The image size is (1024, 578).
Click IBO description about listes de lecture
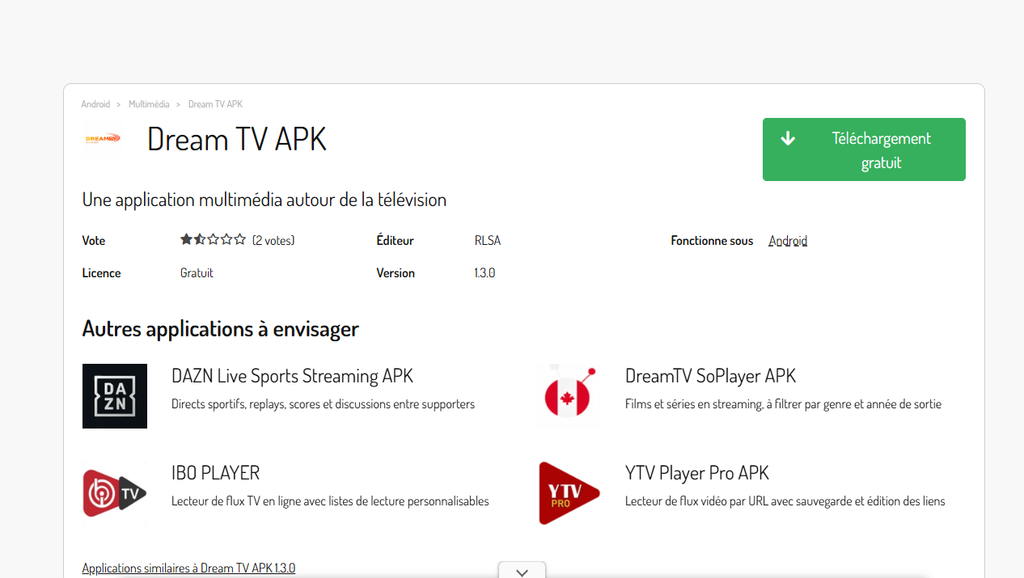coord(330,501)
